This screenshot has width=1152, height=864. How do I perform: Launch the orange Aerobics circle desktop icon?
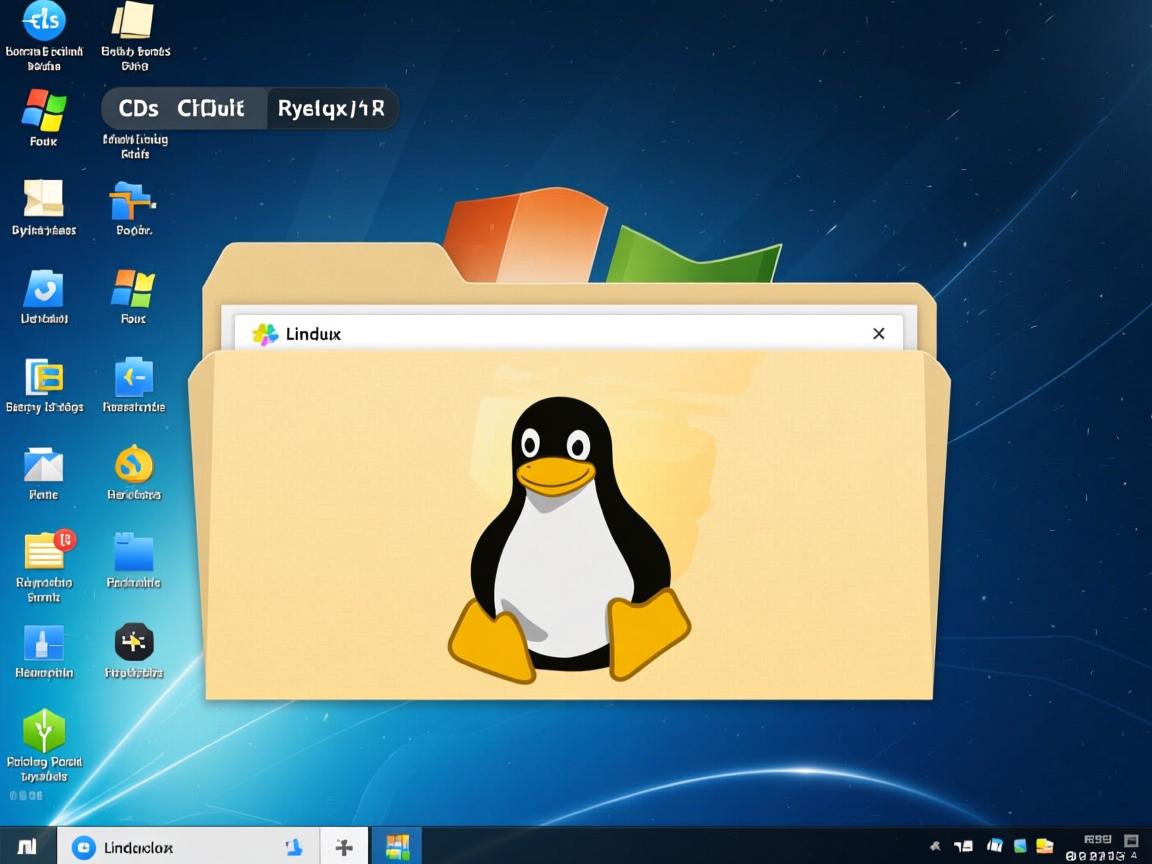(x=133, y=465)
